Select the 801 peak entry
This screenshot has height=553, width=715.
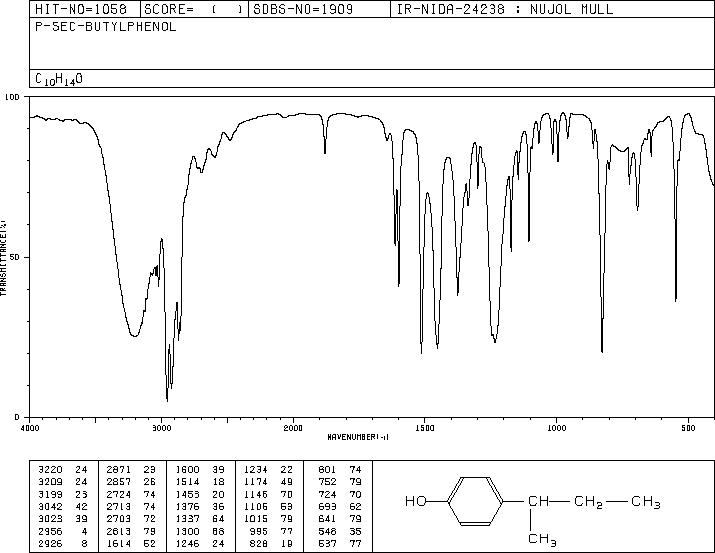340,470
